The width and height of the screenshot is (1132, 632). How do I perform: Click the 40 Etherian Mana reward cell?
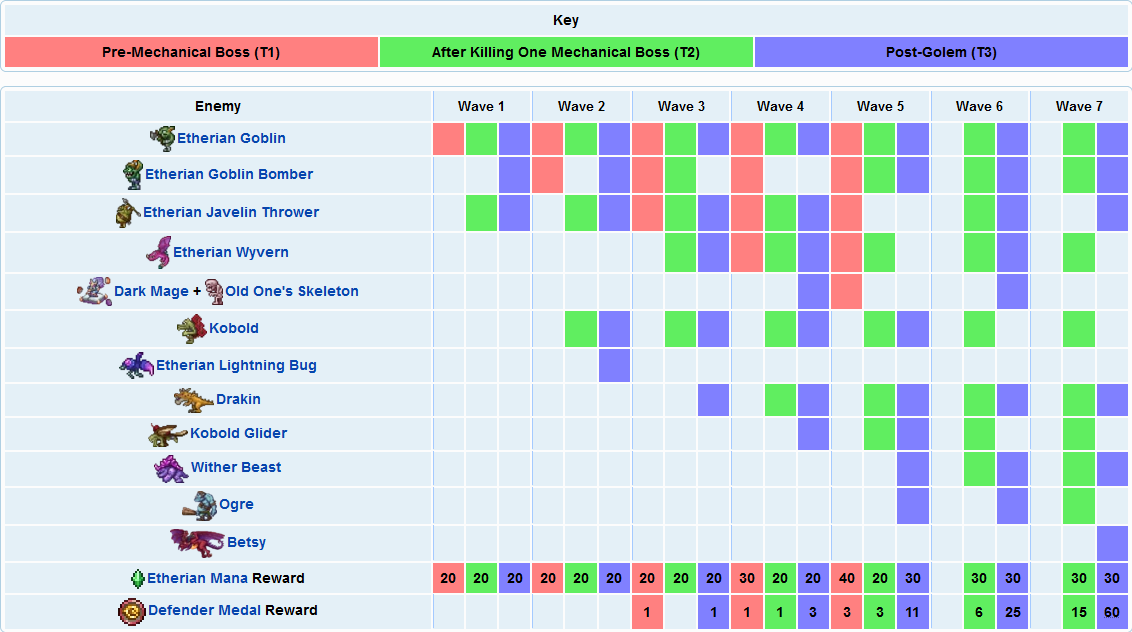(x=847, y=579)
